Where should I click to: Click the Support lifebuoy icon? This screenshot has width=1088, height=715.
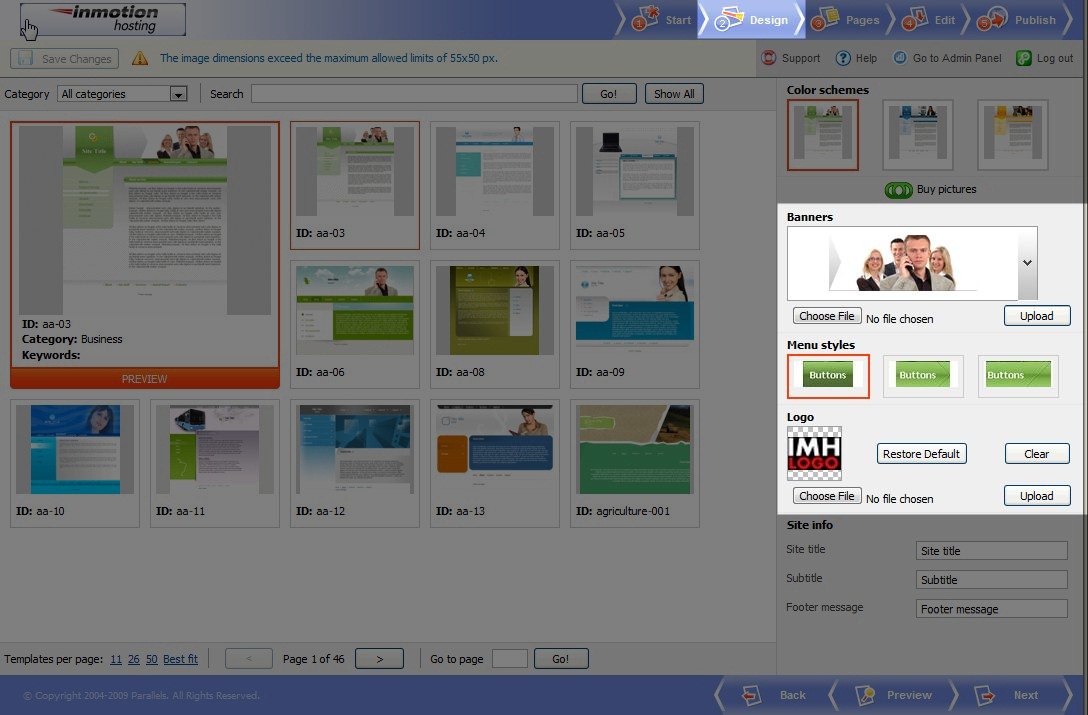768,58
